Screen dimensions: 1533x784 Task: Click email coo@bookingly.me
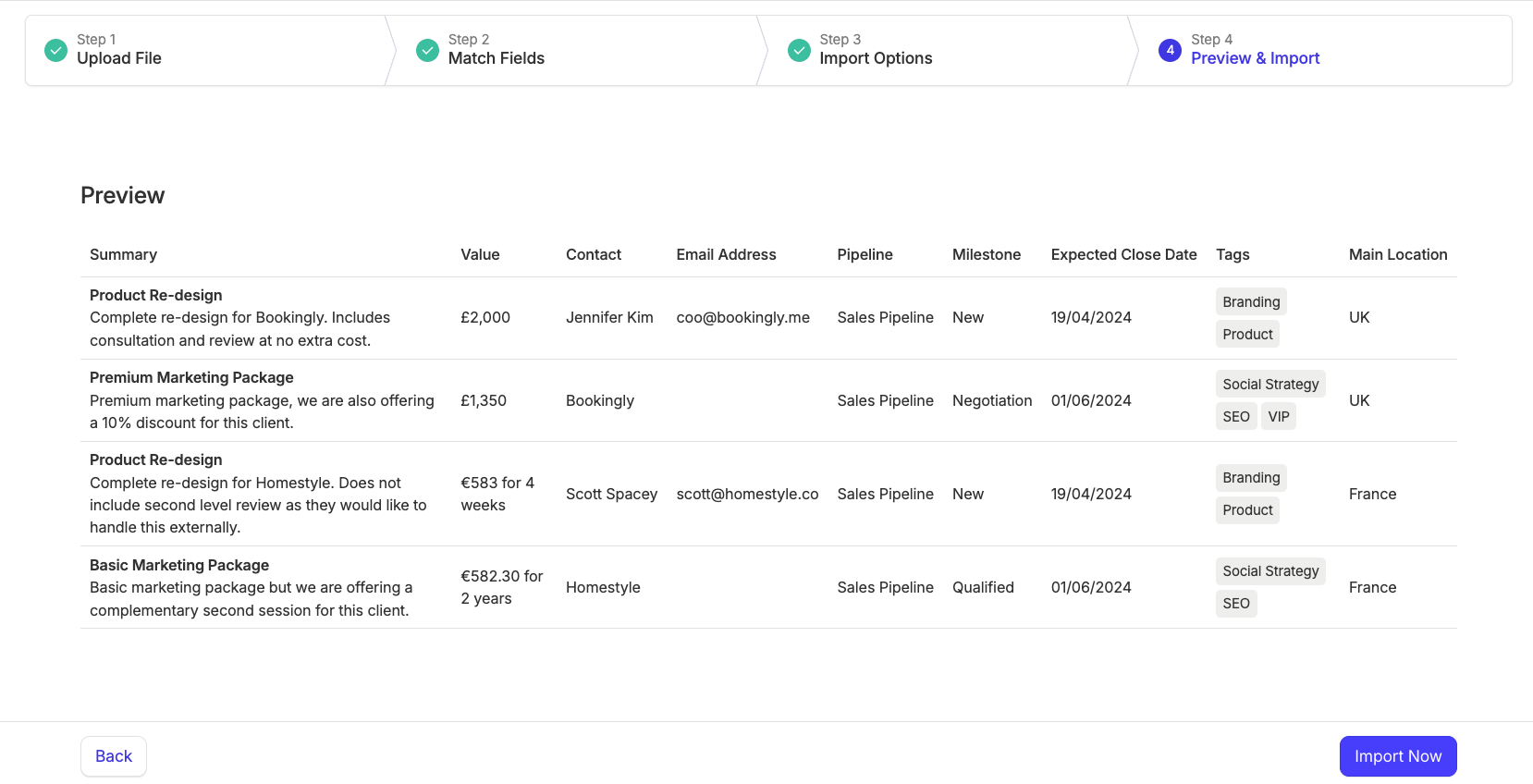tap(742, 317)
